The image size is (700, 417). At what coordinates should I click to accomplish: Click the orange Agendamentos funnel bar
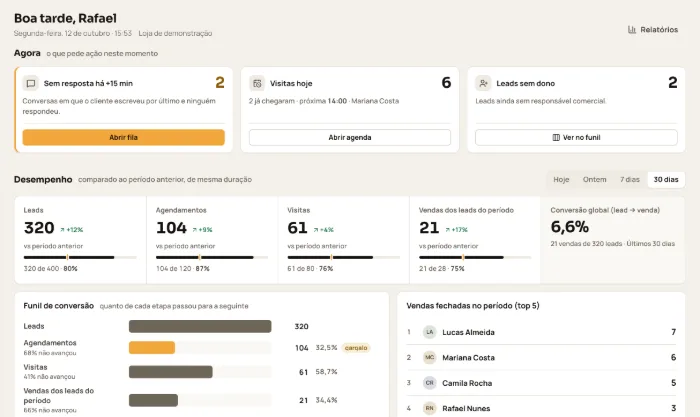152,348
